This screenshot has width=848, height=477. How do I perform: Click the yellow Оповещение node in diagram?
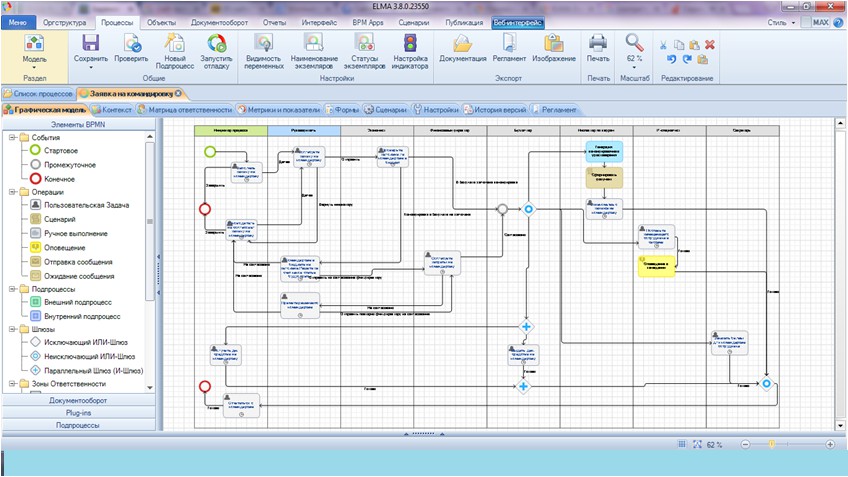pyautogui.click(x=656, y=266)
